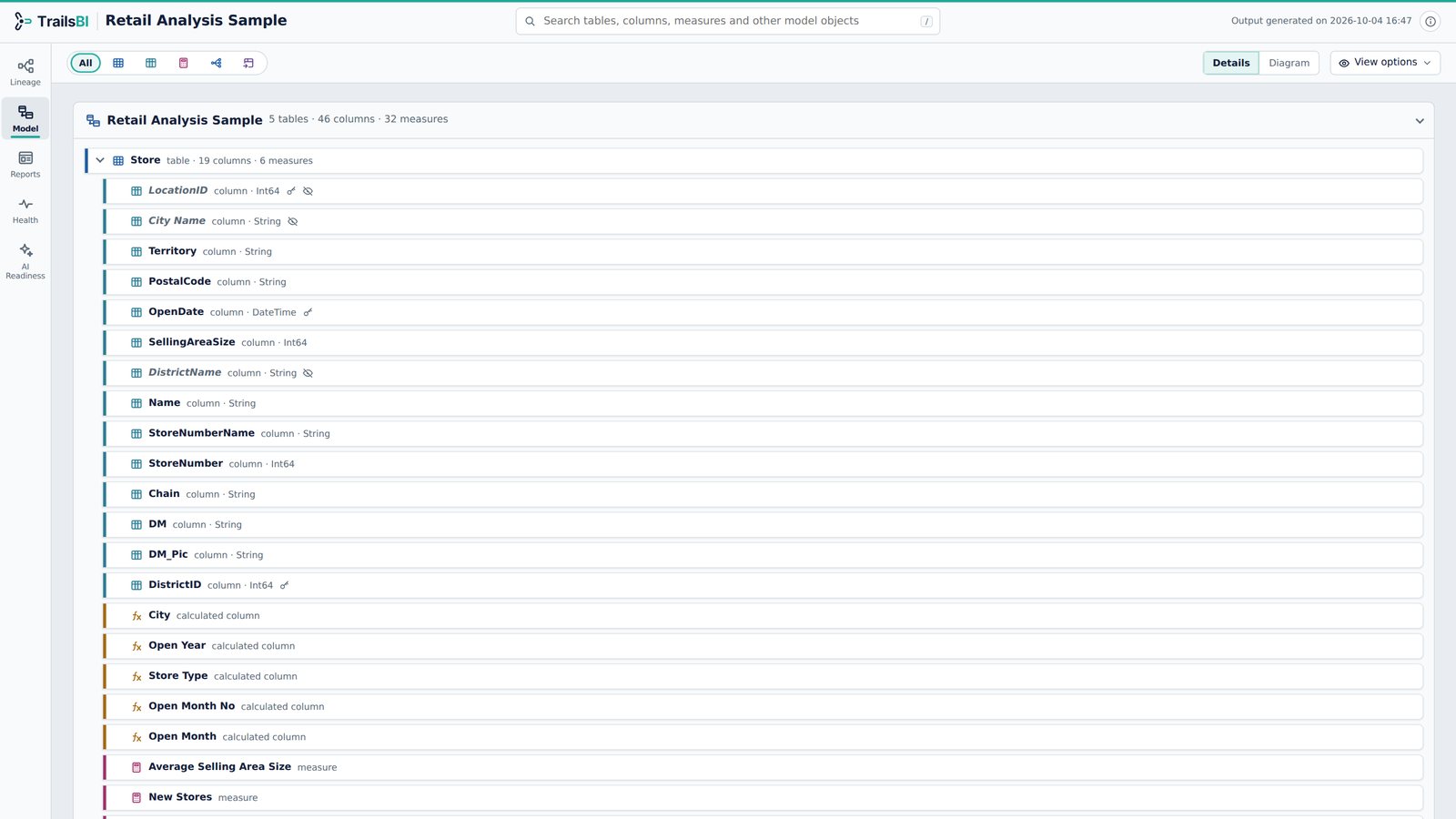Open the Average Selling Area Size measure
Image resolution: width=1456 pixels, height=819 pixels.
click(763, 767)
